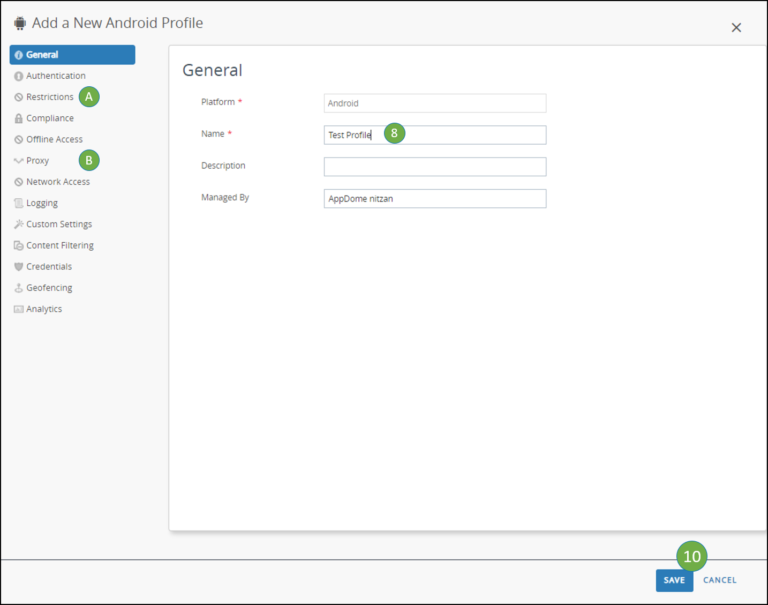
Task: Close the Add Android Profile dialog
Action: (x=736, y=28)
